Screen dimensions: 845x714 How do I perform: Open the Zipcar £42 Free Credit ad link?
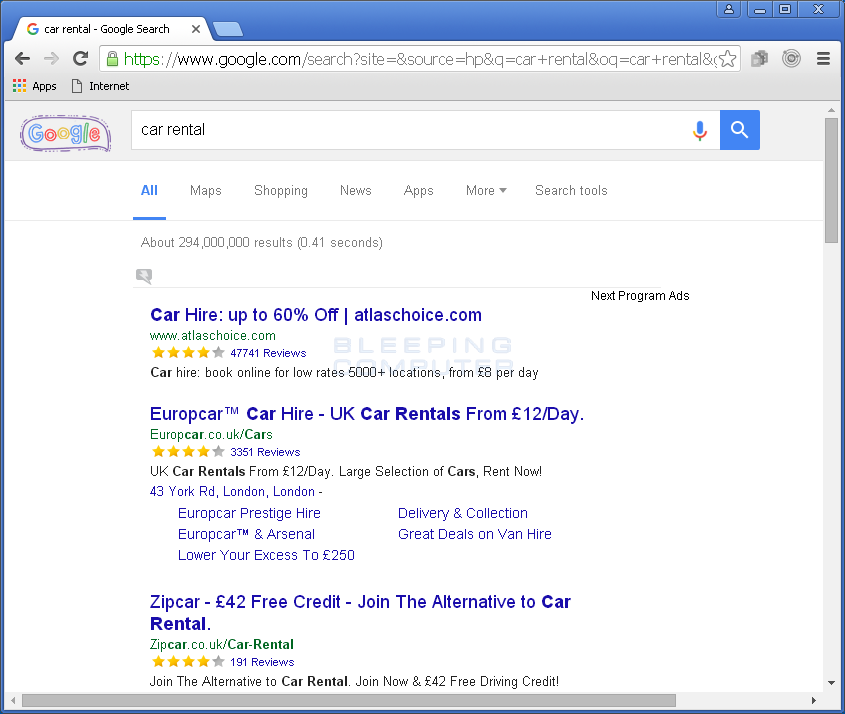tap(360, 613)
